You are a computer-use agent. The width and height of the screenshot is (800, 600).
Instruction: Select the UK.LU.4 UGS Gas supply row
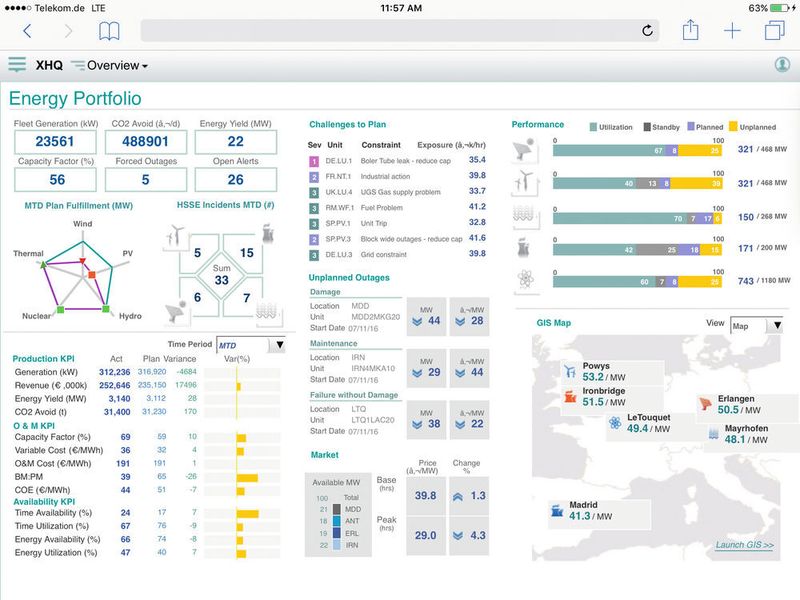tap(397, 192)
